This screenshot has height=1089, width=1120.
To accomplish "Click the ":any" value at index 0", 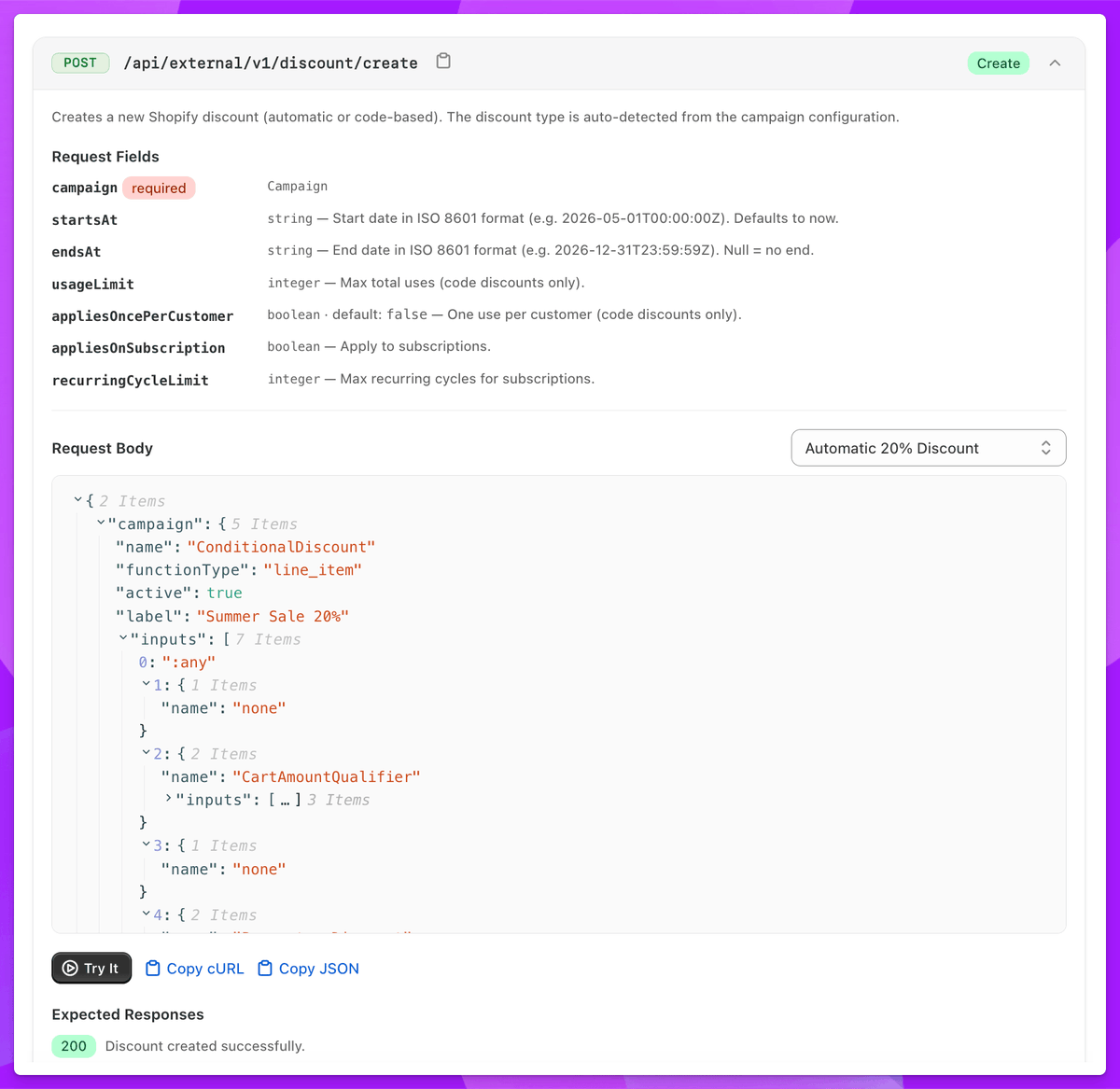I will pyautogui.click(x=189, y=662).
